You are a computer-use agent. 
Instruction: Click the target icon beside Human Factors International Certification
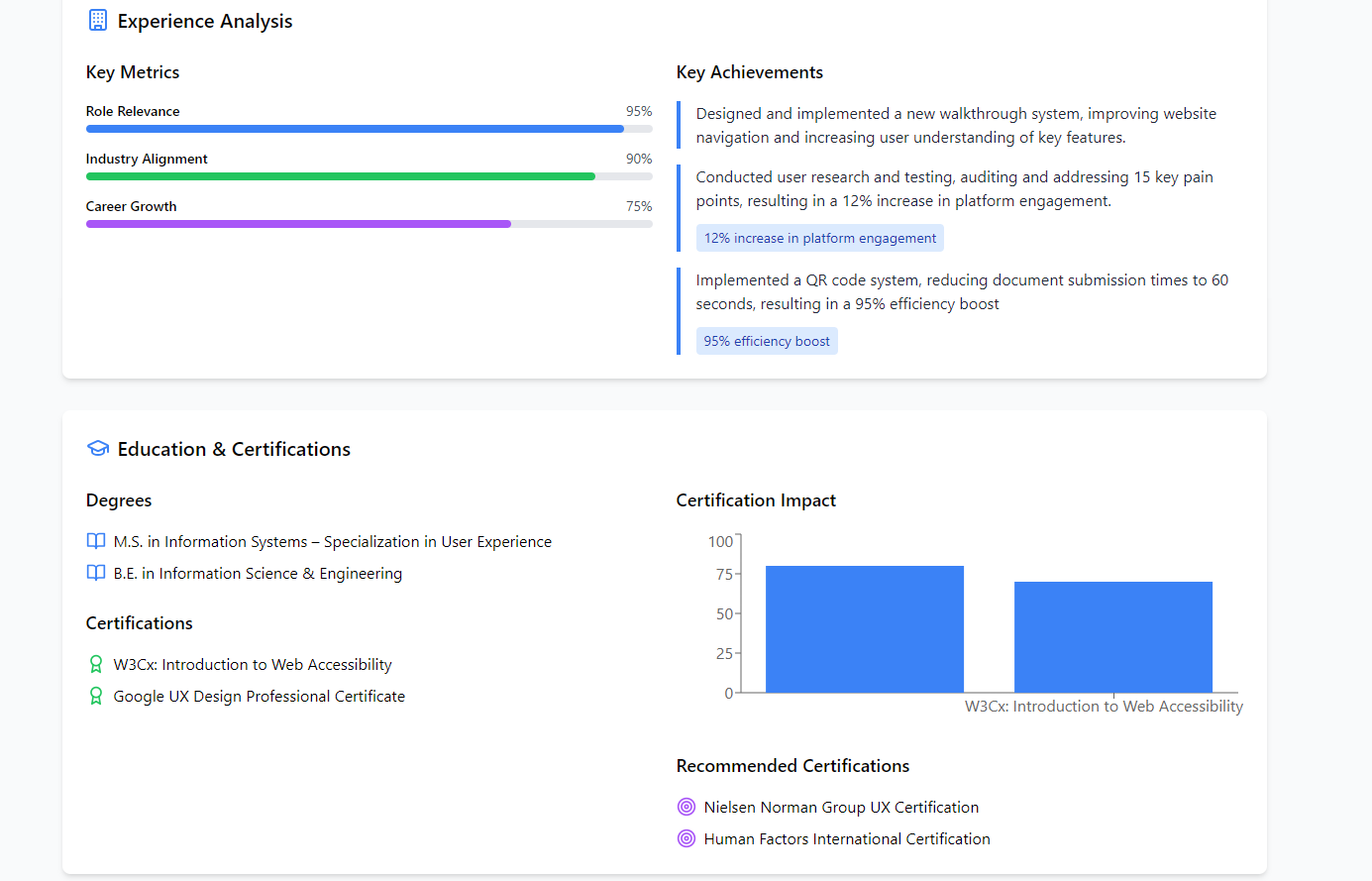click(x=686, y=838)
